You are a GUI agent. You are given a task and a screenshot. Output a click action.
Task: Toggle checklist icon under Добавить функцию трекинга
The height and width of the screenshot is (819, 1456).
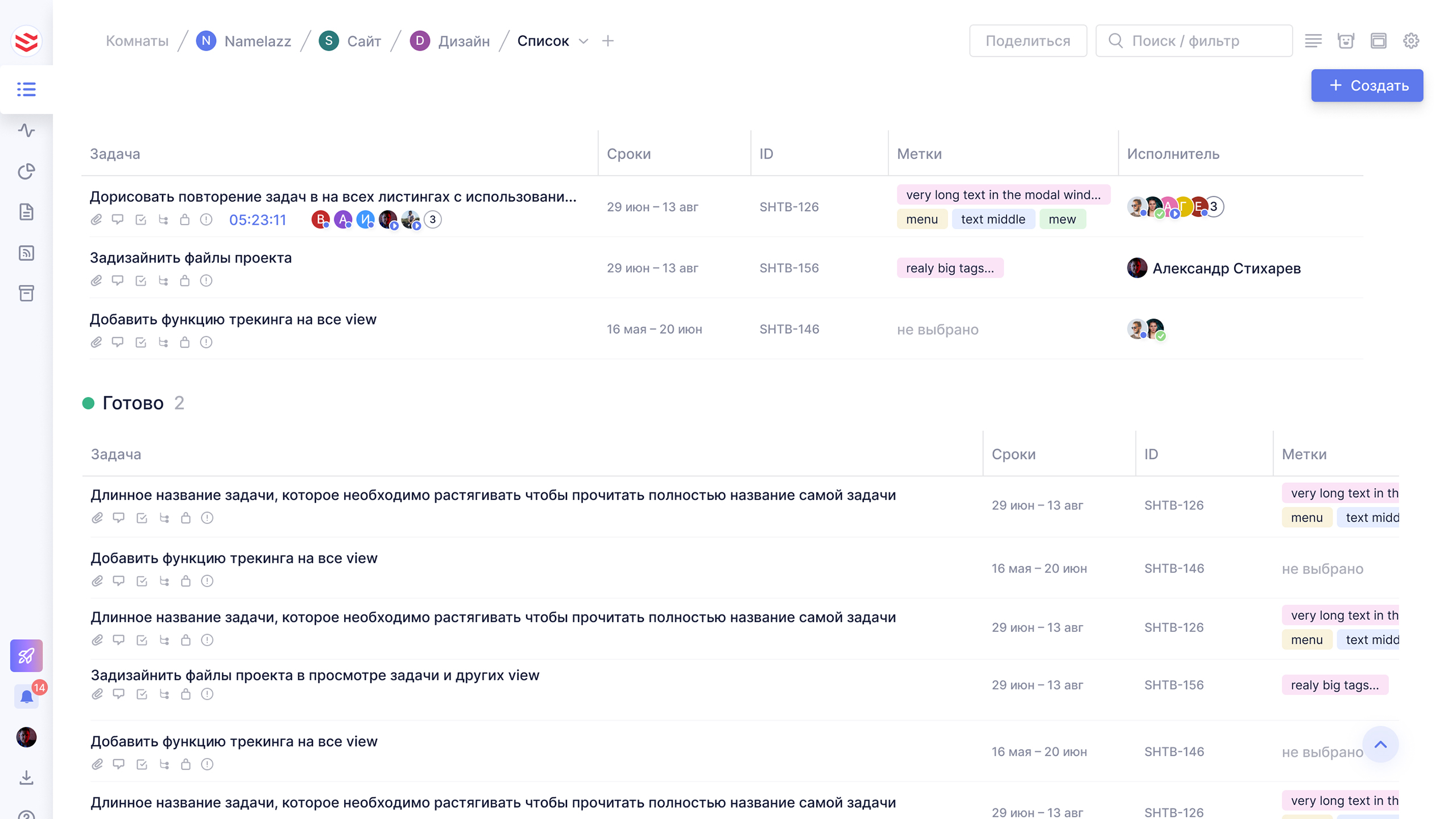point(140,342)
